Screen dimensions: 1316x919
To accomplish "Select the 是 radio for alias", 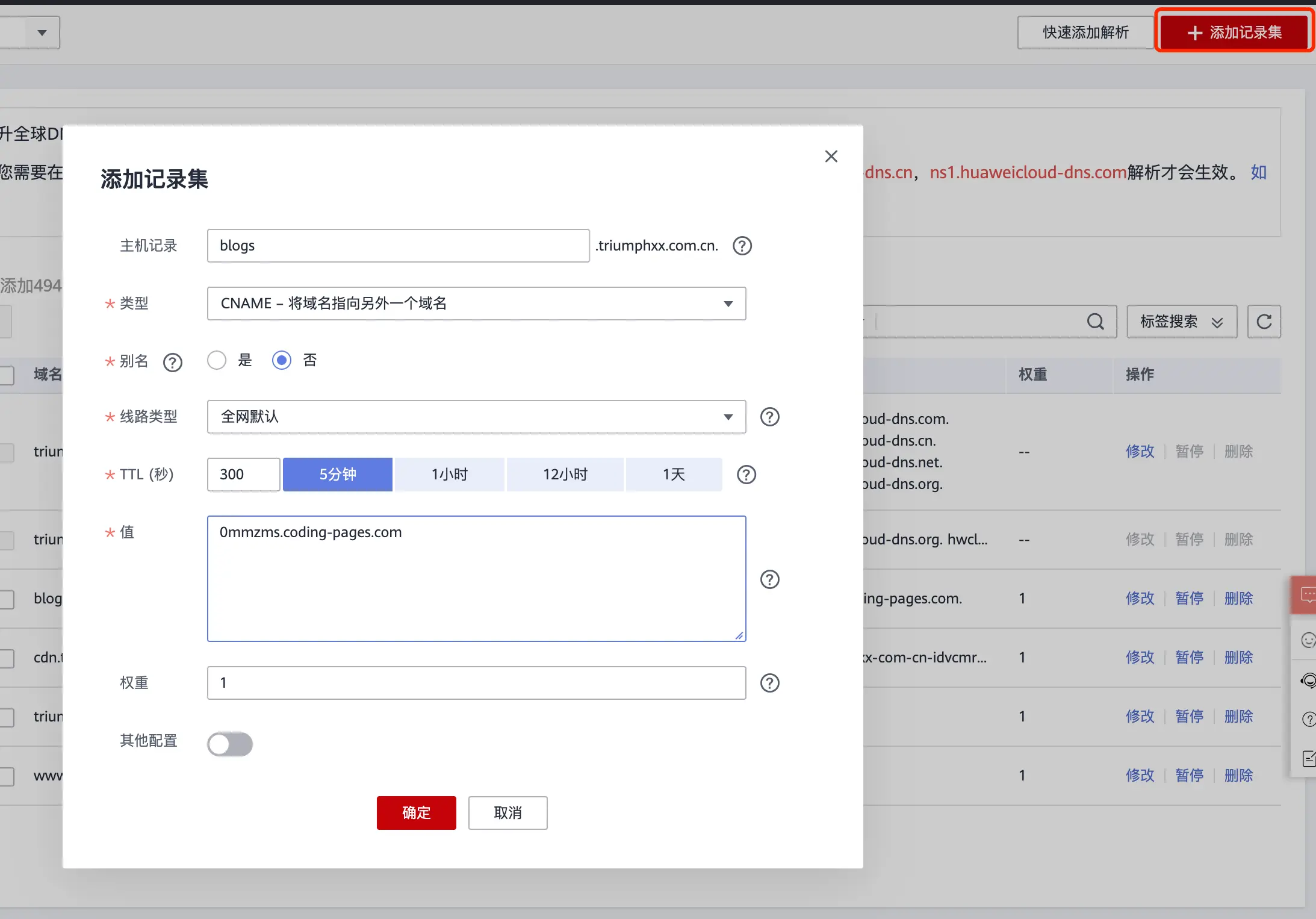I will [x=217, y=360].
